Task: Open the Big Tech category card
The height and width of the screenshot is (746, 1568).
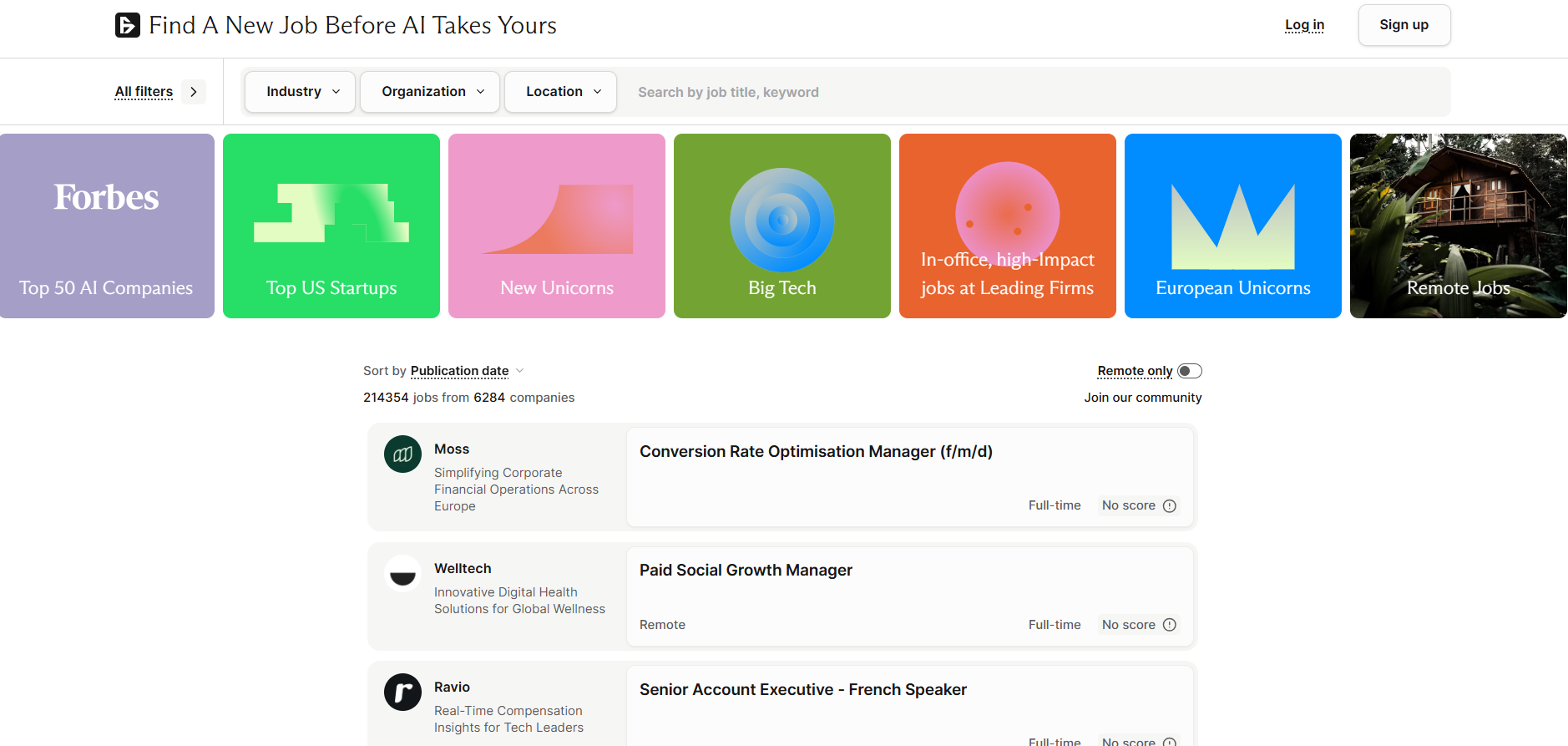Action: click(781, 226)
